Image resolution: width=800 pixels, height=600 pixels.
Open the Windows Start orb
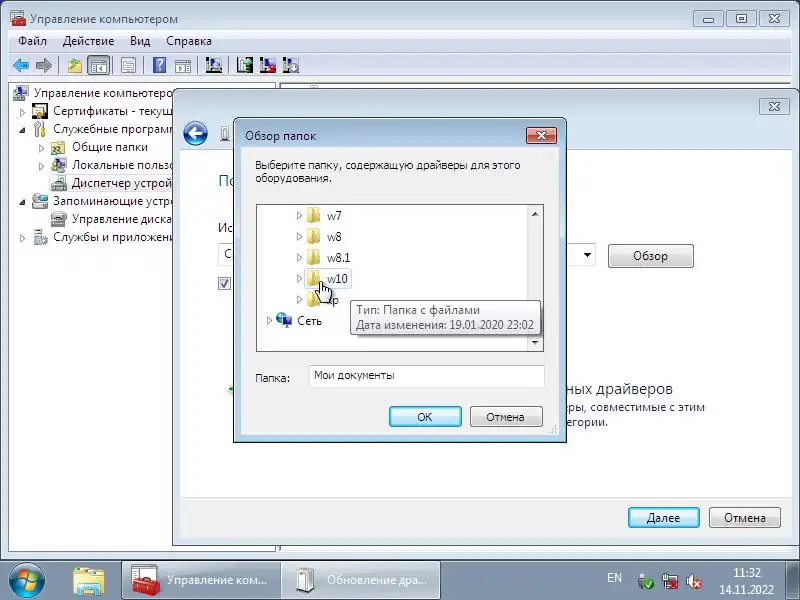27,581
